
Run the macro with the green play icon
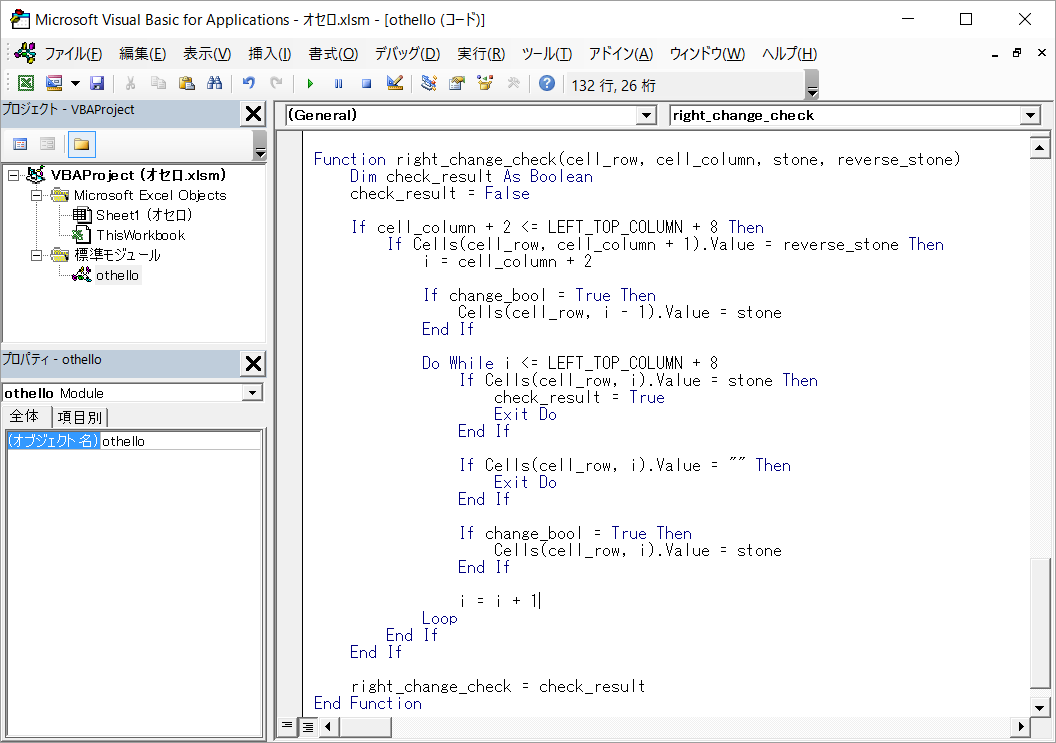coord(310,84)
